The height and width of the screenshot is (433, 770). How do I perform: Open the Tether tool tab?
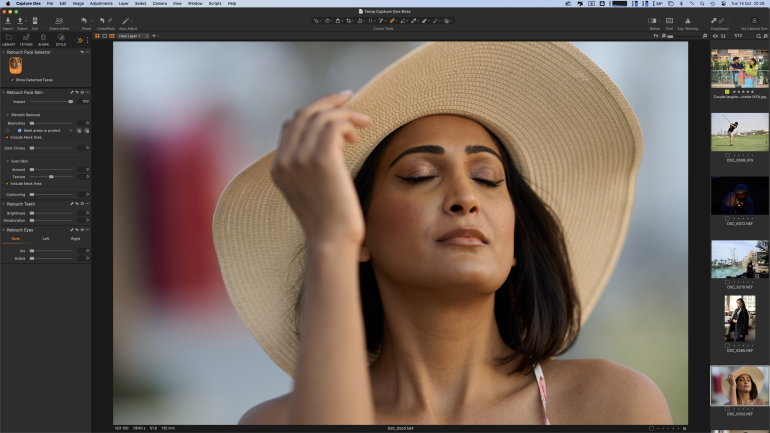26,38
